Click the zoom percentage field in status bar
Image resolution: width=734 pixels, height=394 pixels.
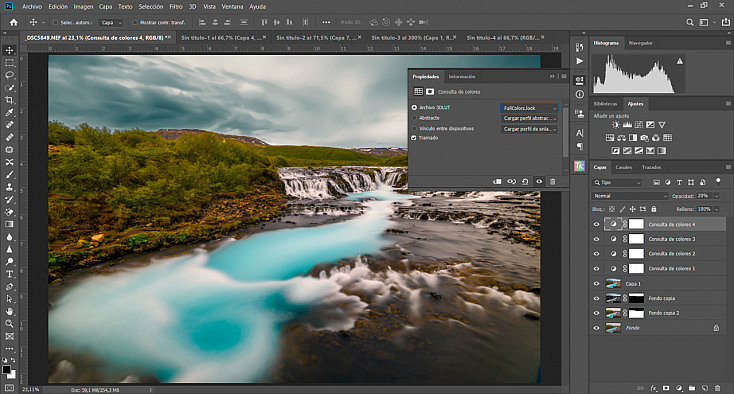click(x=31, y=389)
